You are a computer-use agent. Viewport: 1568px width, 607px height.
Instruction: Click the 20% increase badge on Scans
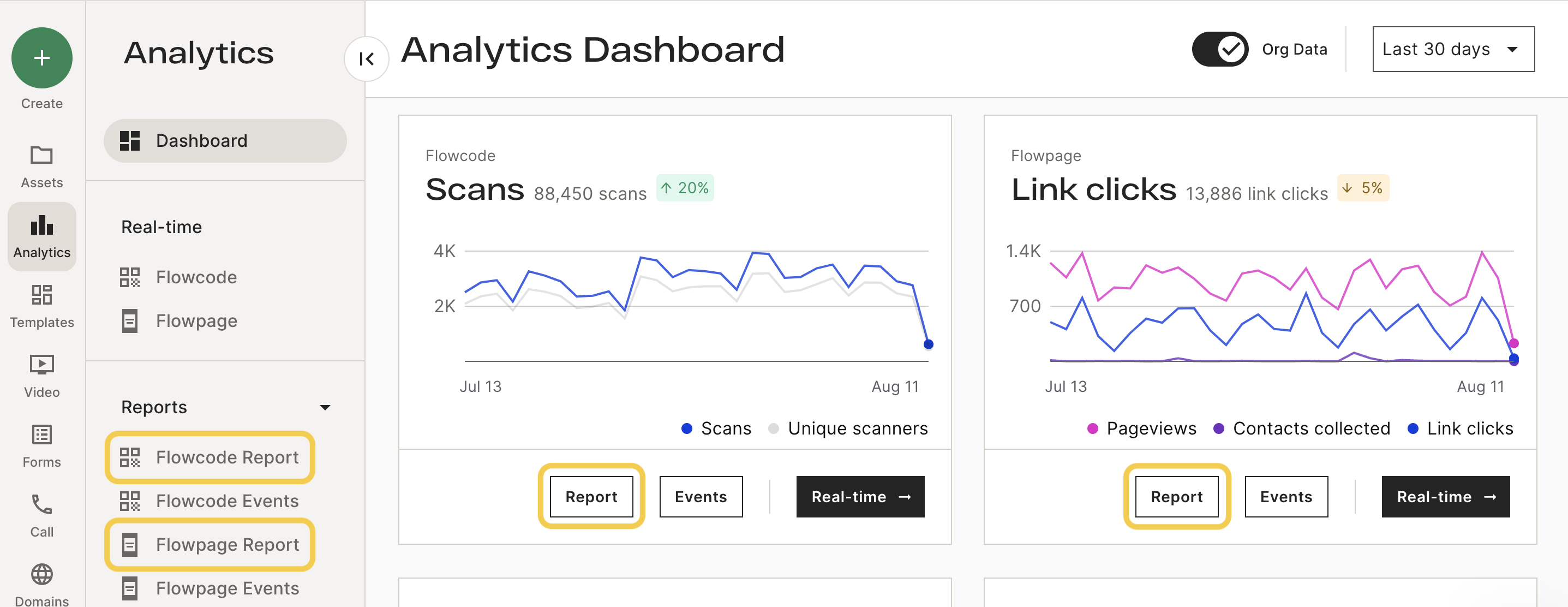pos(685,188)
